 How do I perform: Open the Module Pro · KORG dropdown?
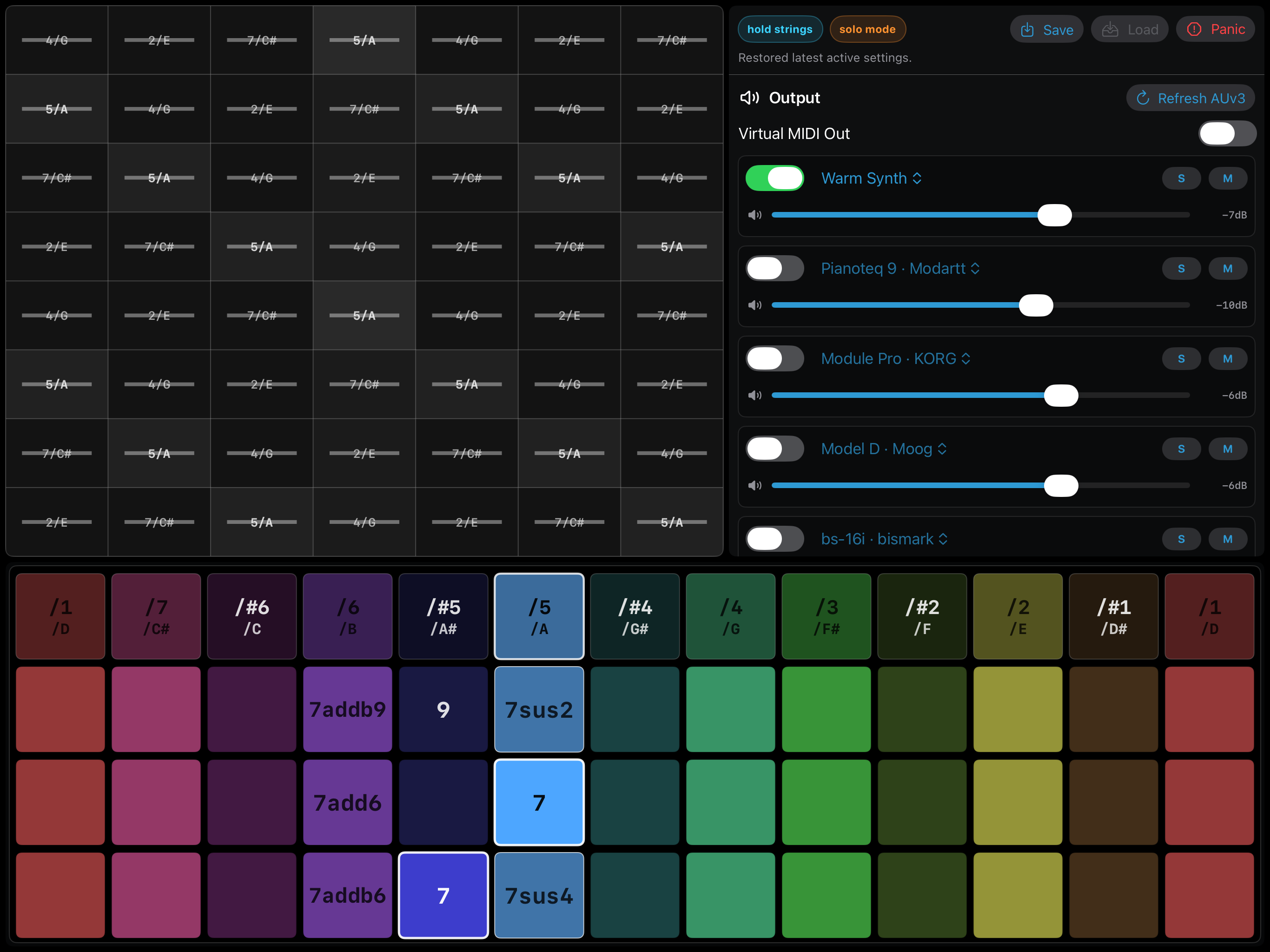tap(896, 359)
